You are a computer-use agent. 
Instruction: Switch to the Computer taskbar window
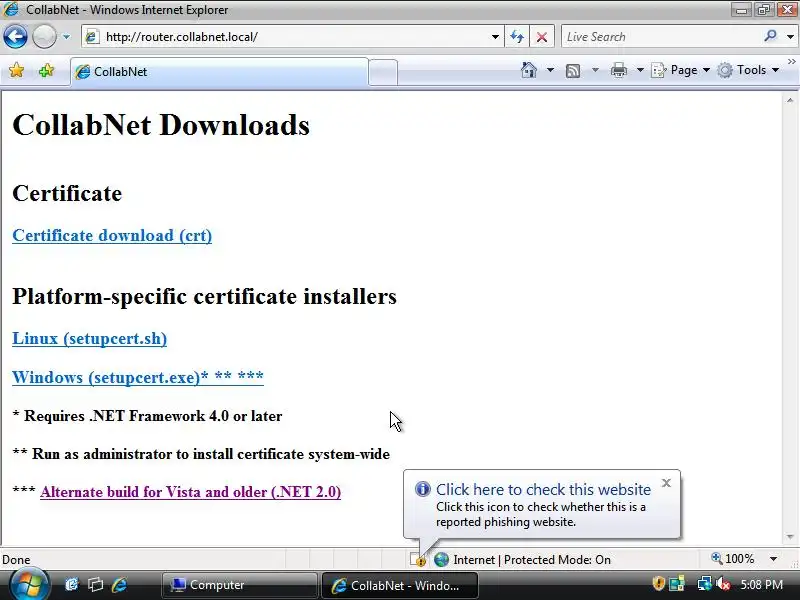(x=240, y=585)
